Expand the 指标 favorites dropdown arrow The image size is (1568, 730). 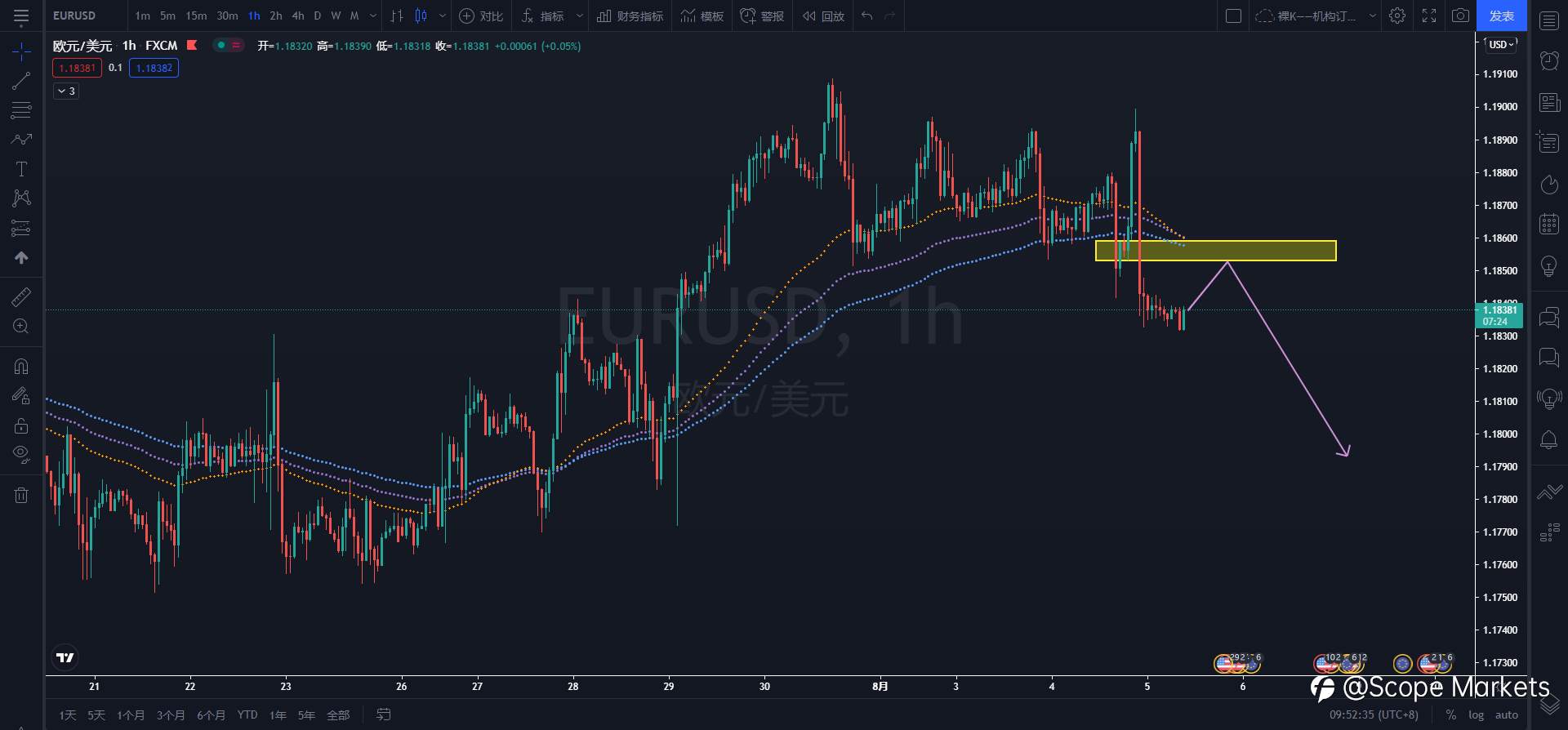579,16
